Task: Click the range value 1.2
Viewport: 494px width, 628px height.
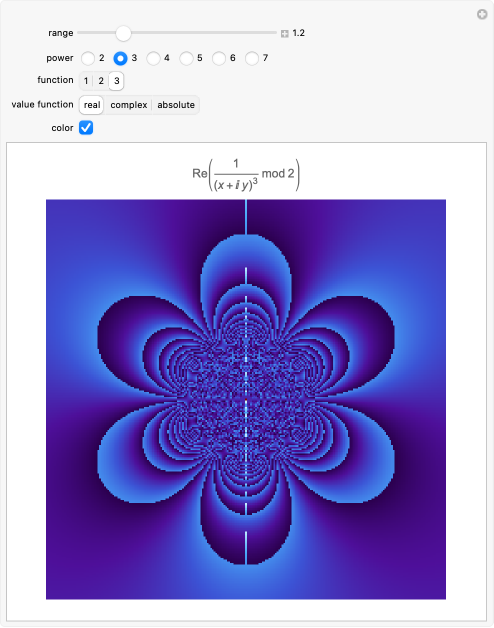Action: (x=298, y=33)
